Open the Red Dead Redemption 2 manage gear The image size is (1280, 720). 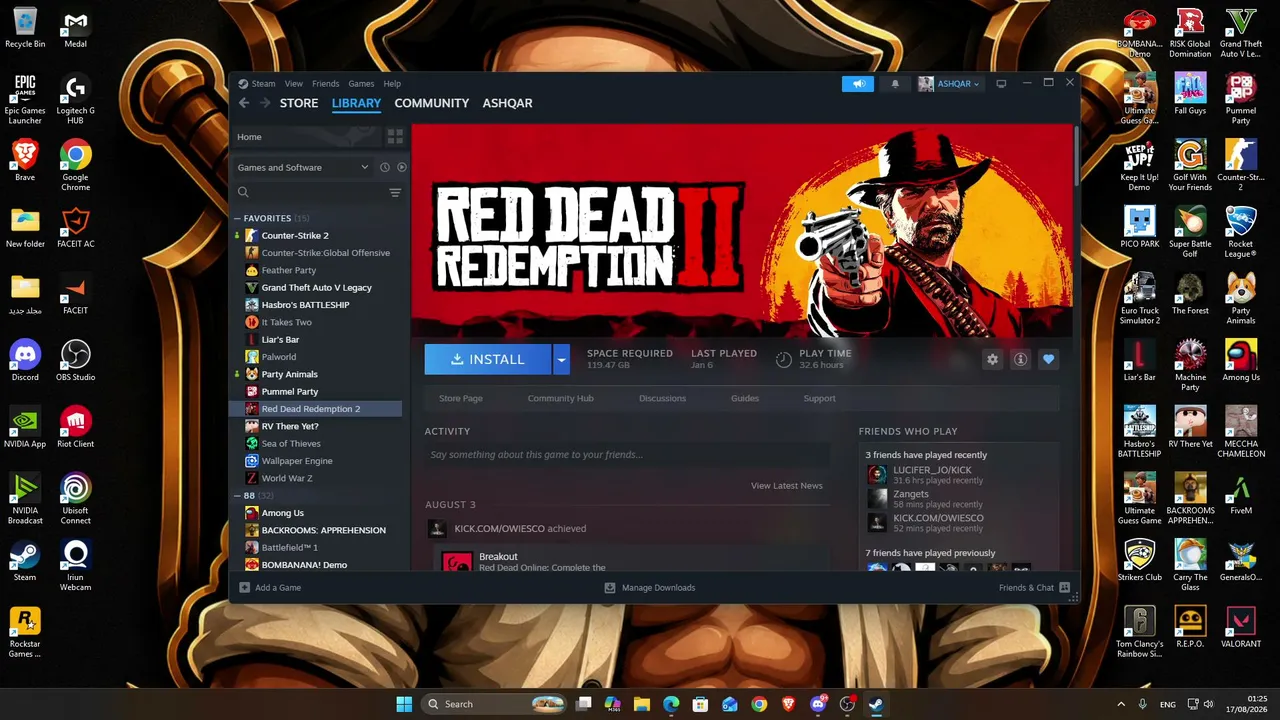click(992, 359)
